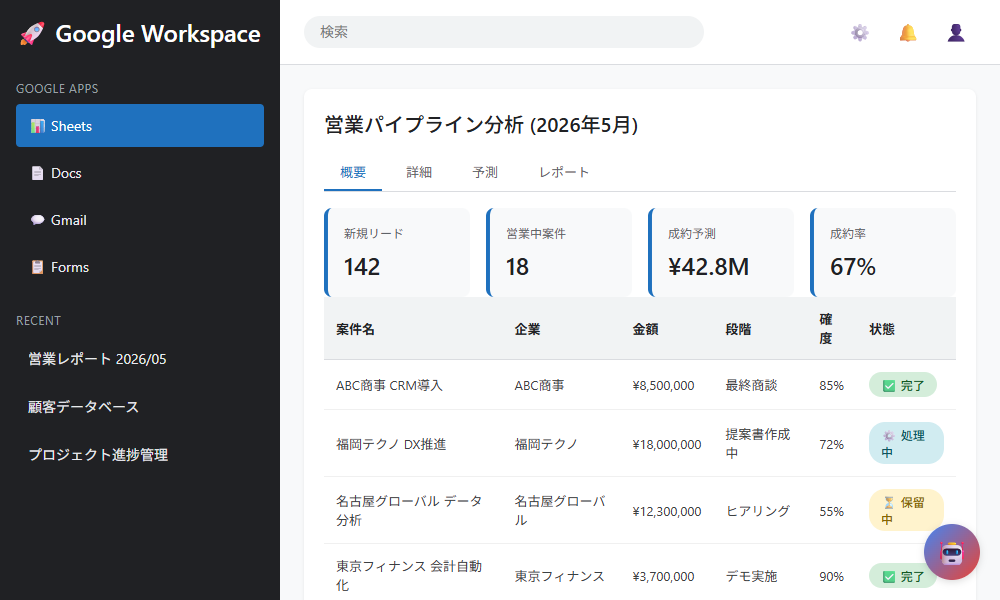Image resolution: width=1000 pixels, height=600 pixels.
Task: Click the hourglass icon in 保留中 badge
Action: 888,503
